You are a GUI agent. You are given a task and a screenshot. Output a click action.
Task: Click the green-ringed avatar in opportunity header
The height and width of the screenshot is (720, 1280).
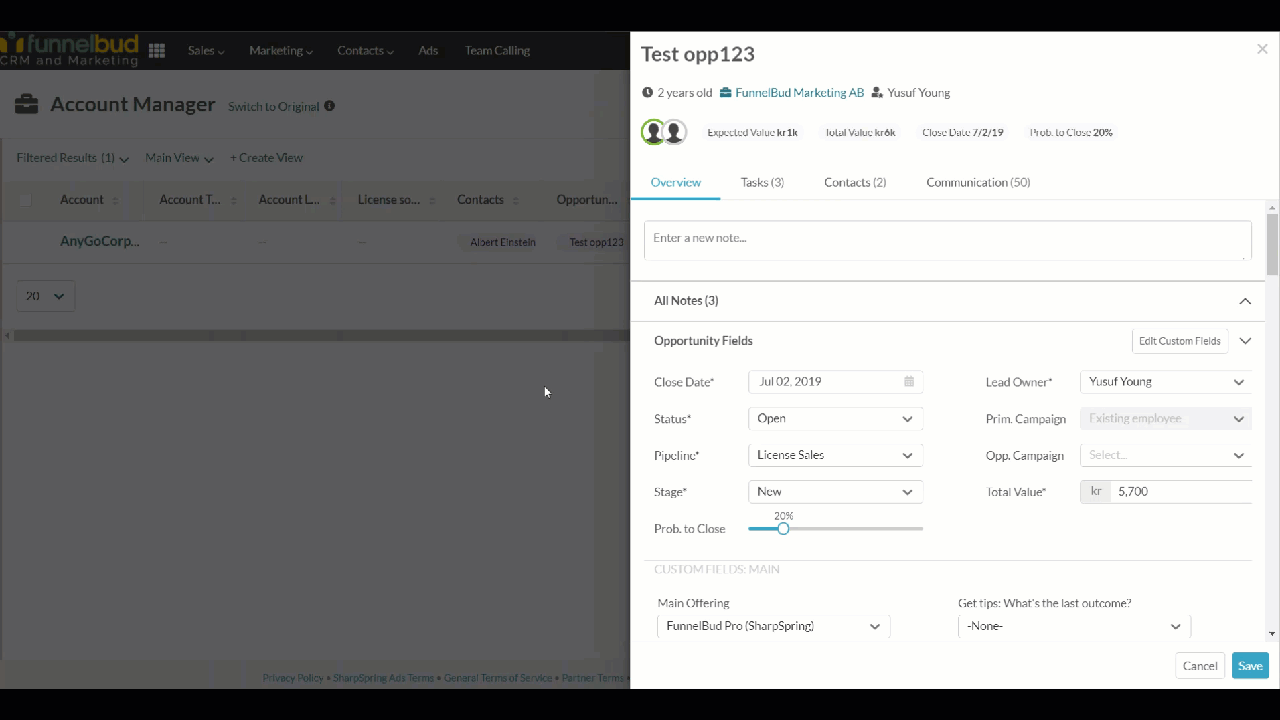click(x=653, y=132)
